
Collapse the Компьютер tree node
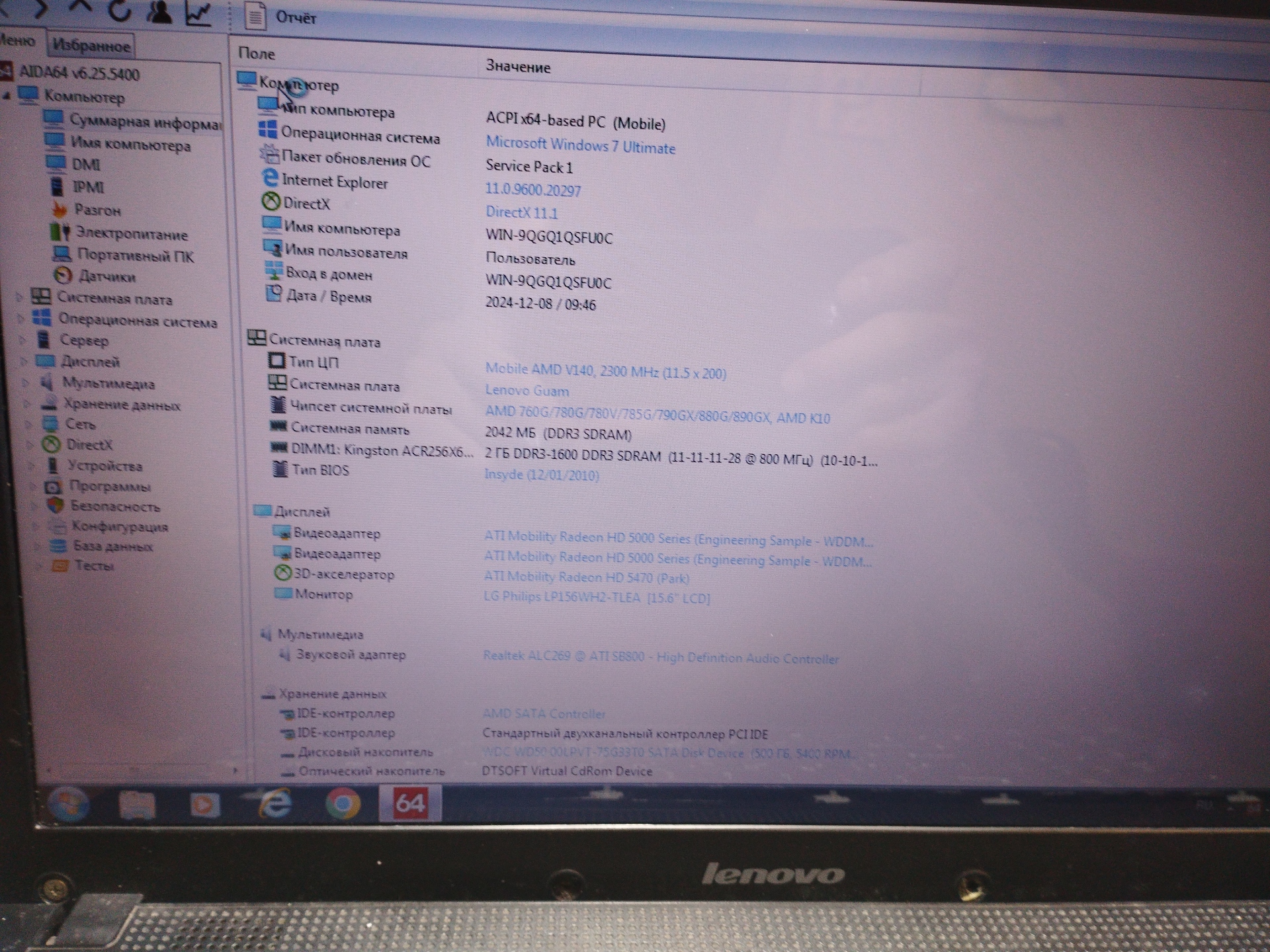[6, 96]
